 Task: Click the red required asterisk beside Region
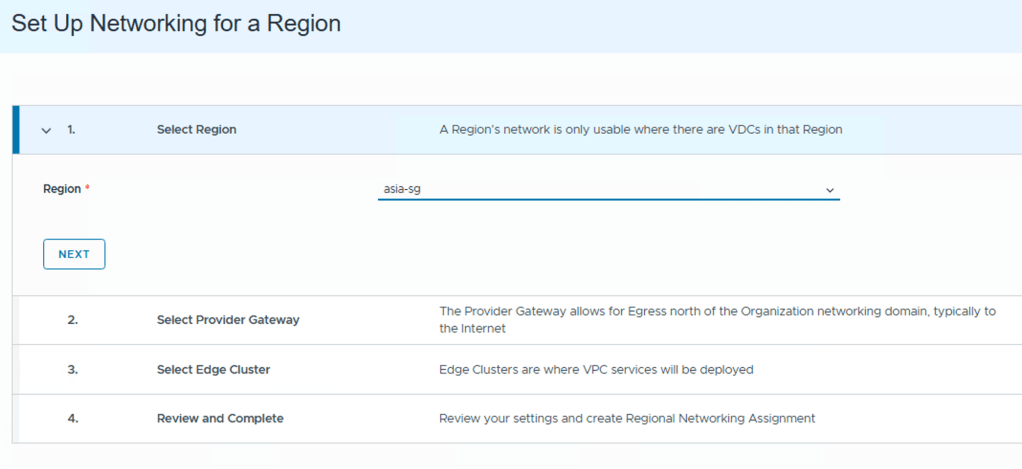click(x=87, y=188)
